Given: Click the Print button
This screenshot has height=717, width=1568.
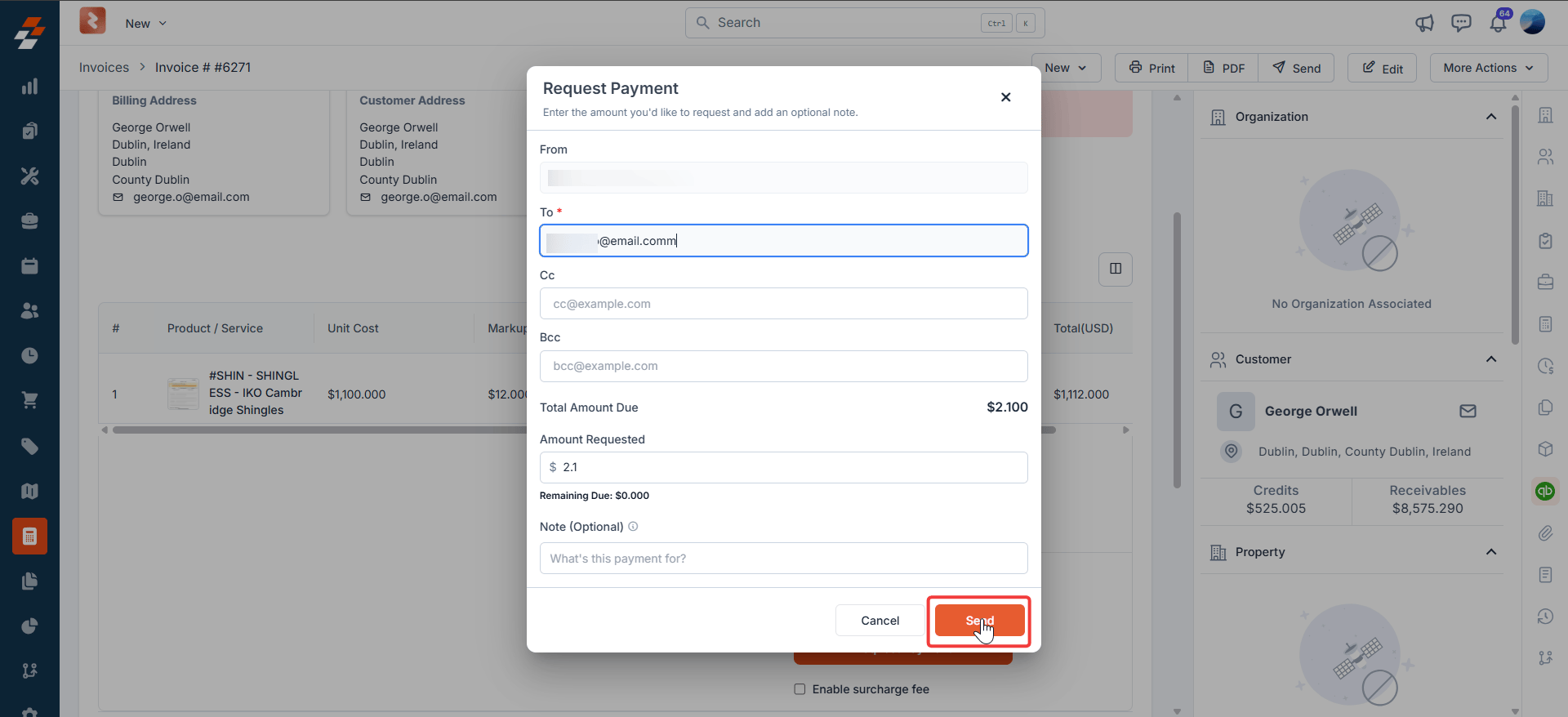Looking at the screenshot, I should [x=1151, y=68].
